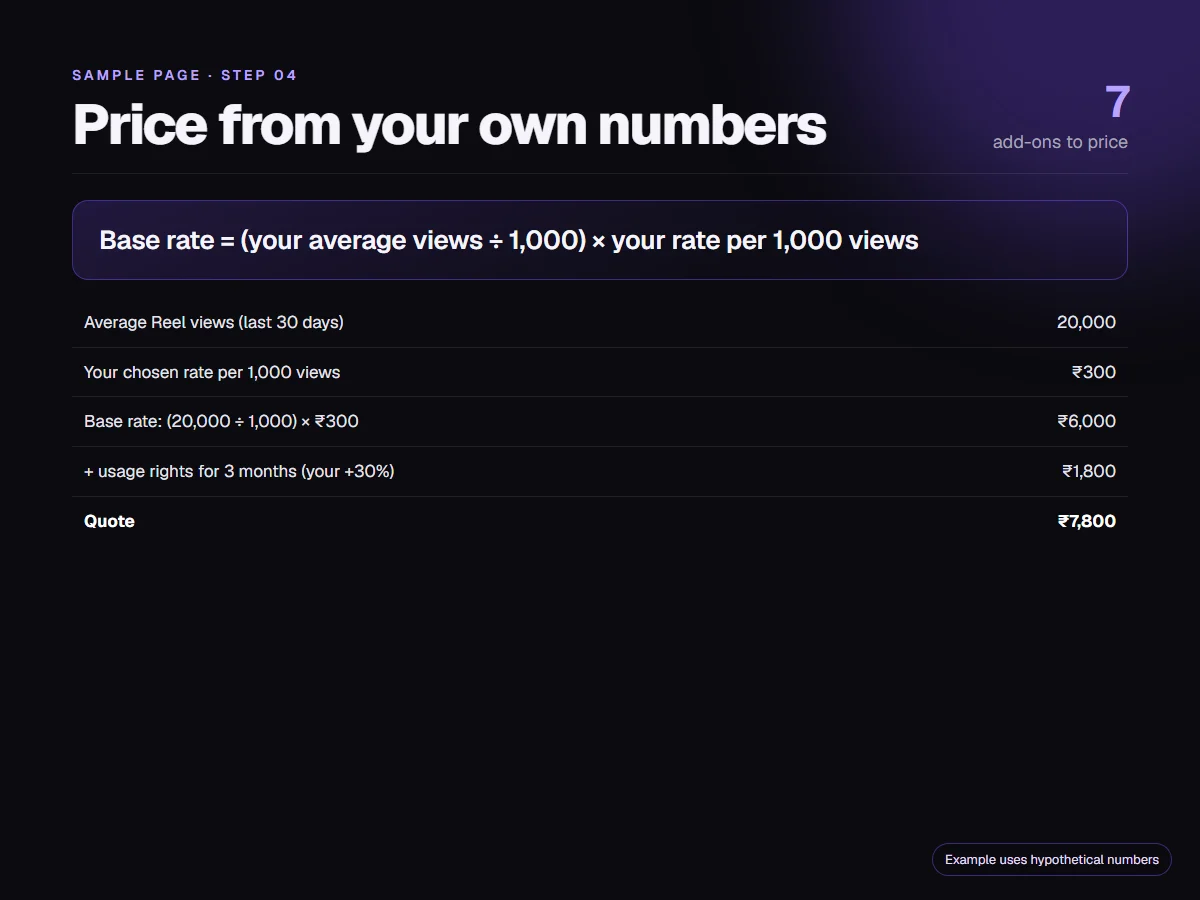Viewport: 1200px width, 900px height.
Task: Select the 'Price from your own numbers' heading
Action: [x=449, y=125]
